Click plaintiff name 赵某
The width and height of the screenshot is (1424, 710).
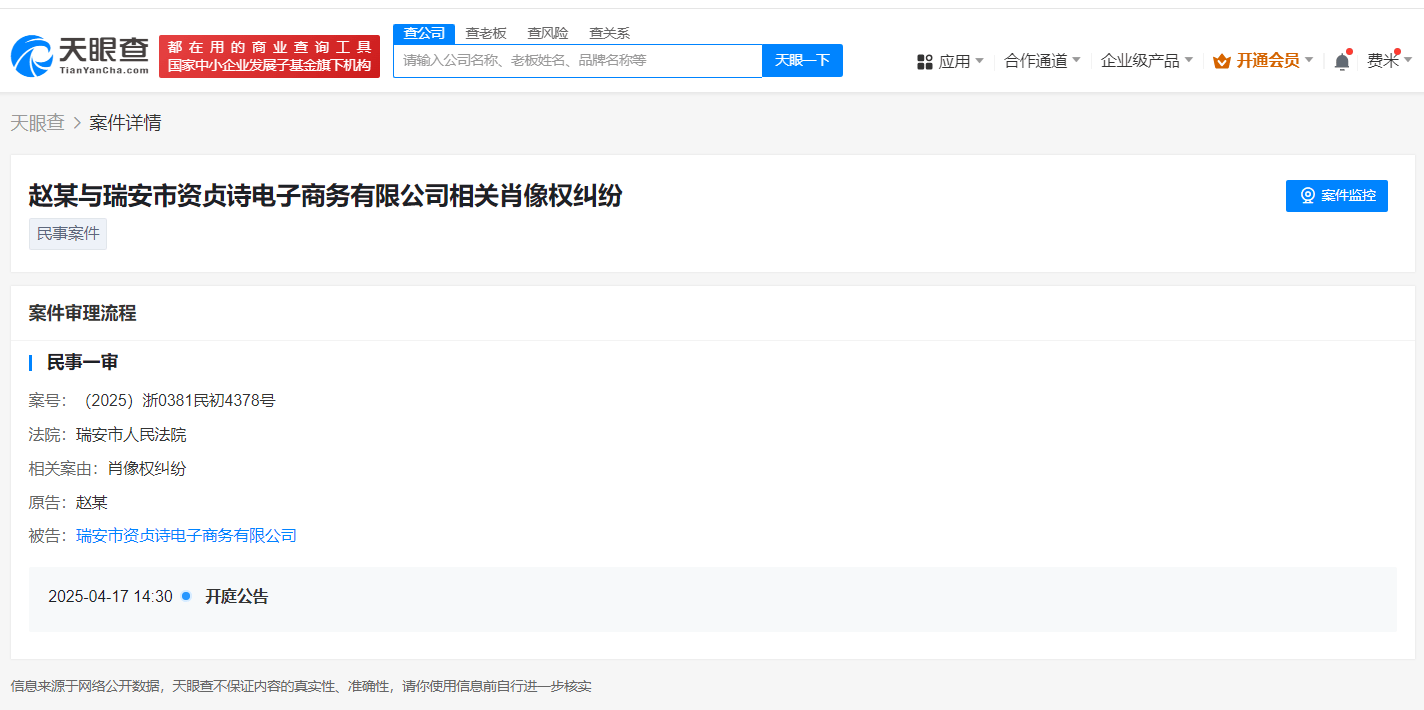[92, 503]
